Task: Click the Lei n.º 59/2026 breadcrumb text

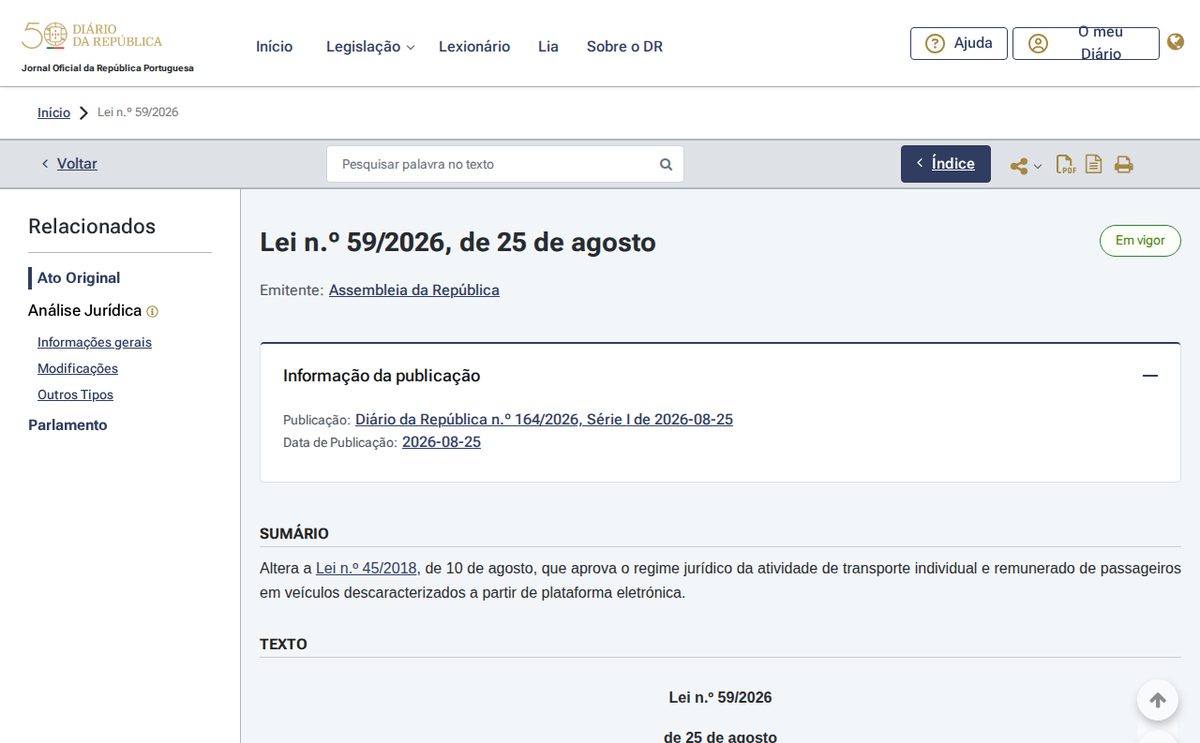Action: pos(138,113)
